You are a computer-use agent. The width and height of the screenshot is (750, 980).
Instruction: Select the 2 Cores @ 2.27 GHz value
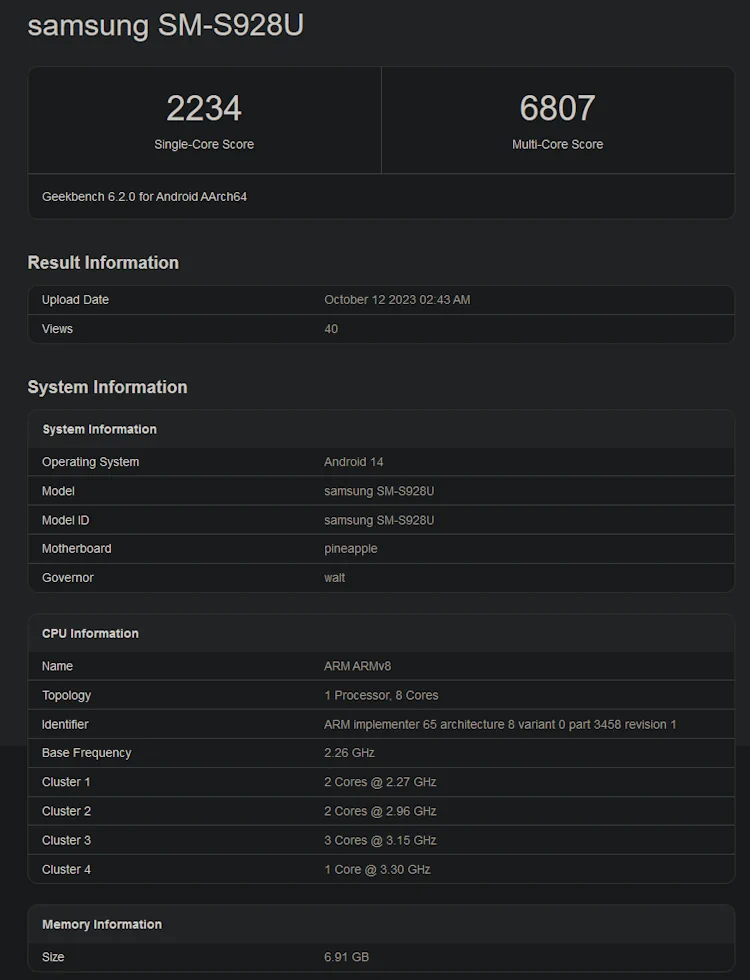(380, 782)
